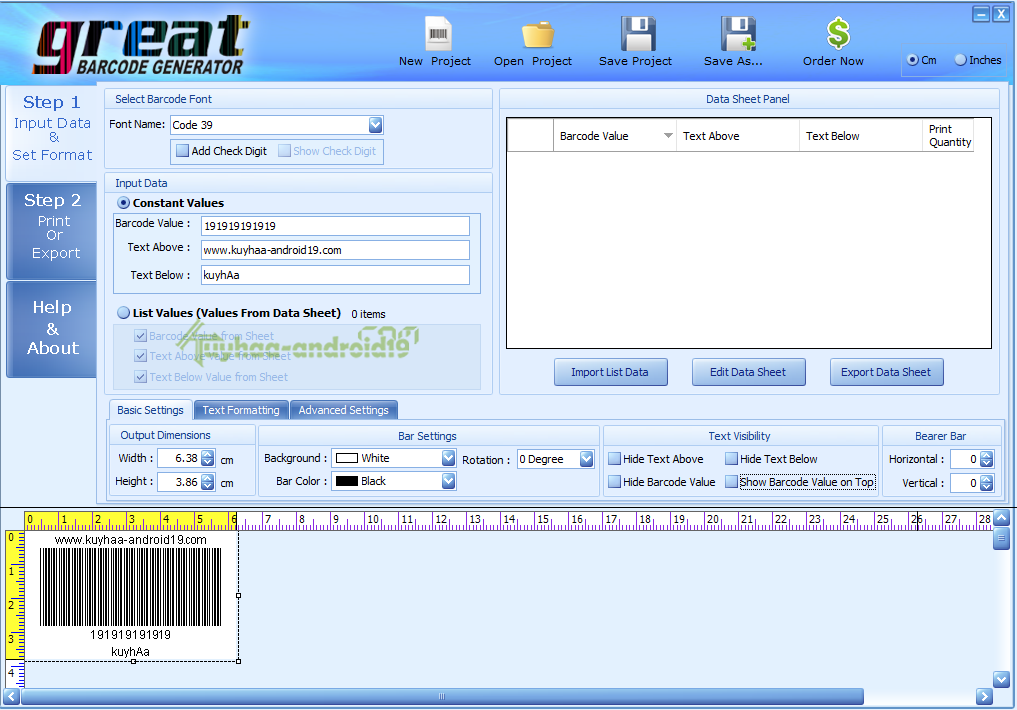Click the Edit Data Sheet button

pyautogui.click(x=748, y=372)
